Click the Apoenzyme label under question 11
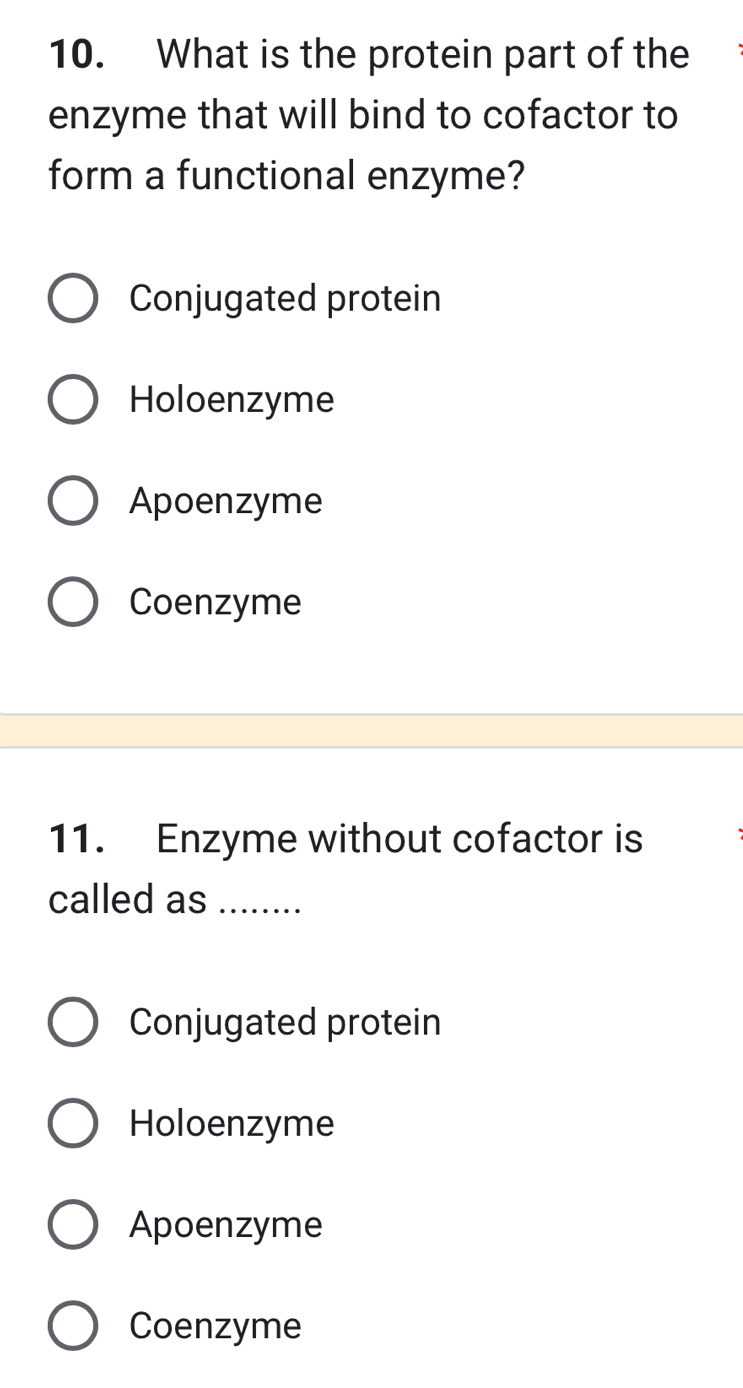 (225, 1224)
